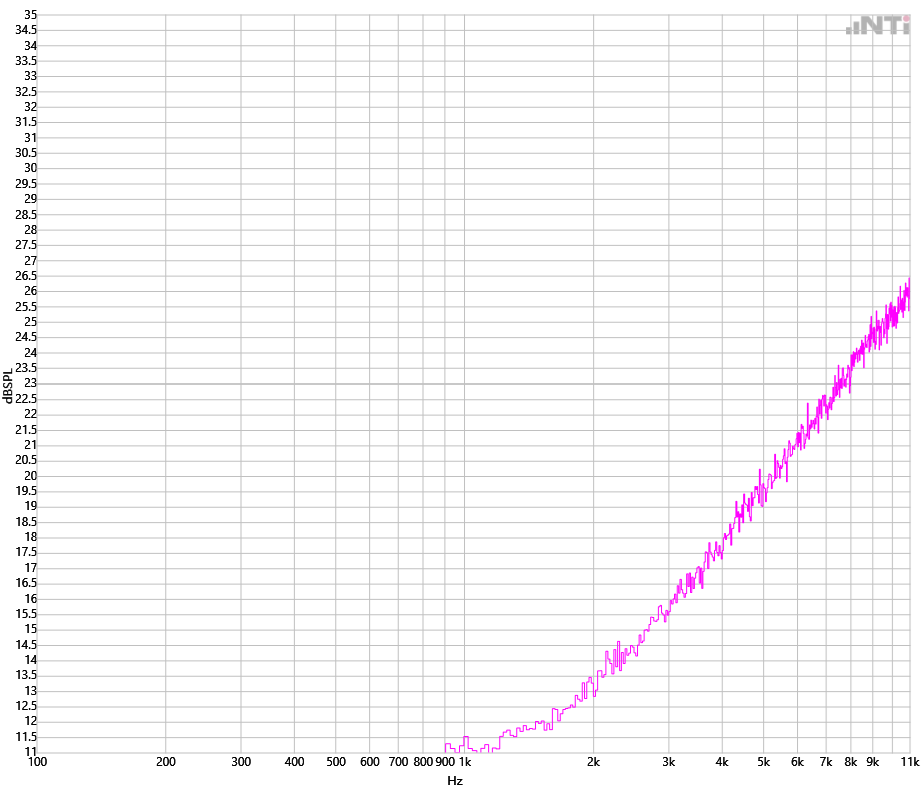Select the 100 label on the frequency axis
Viewport: 924px width, 792px height.
pyautogui.click(x=37, y=763)
